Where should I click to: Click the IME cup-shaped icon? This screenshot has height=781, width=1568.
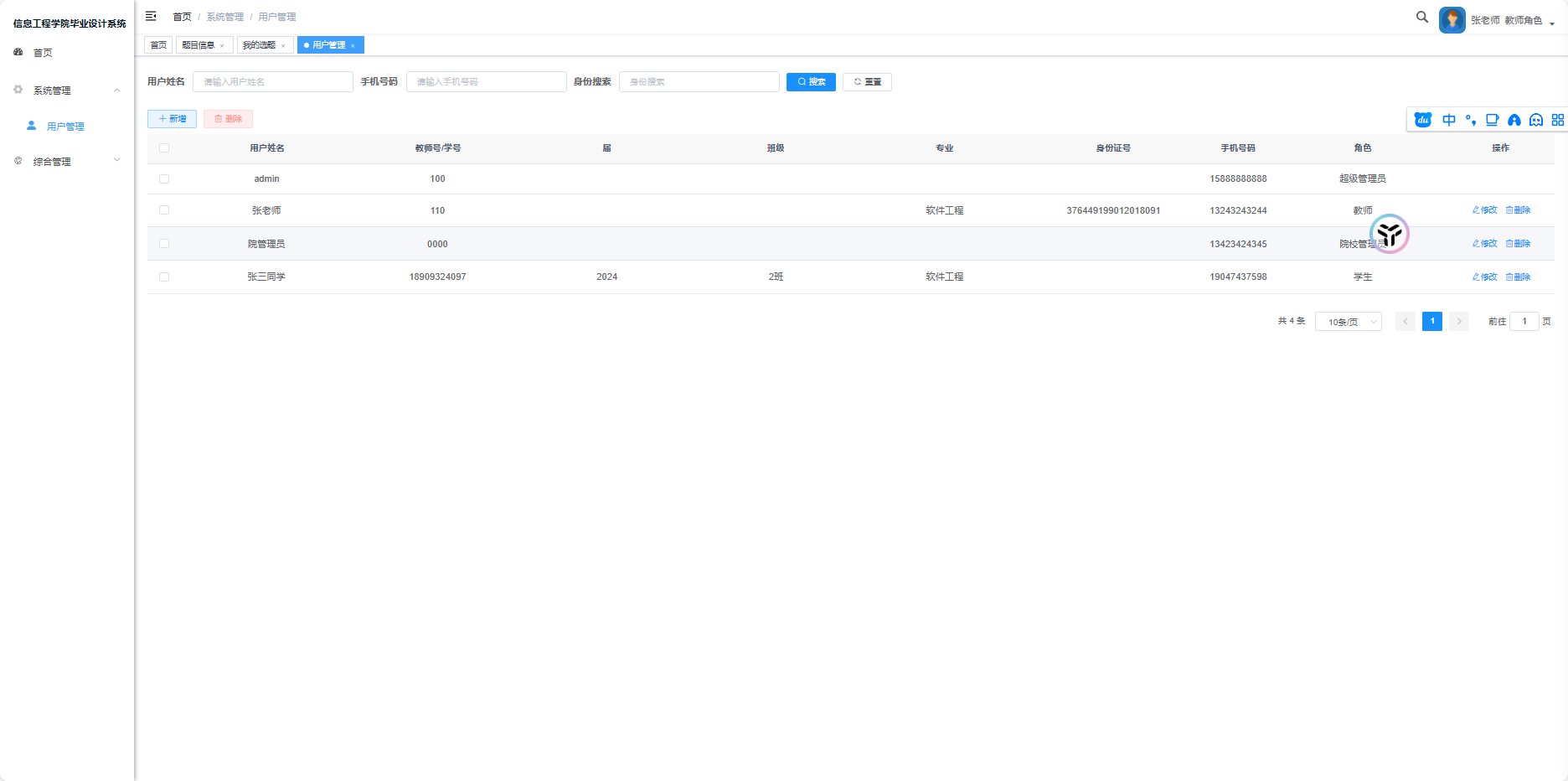(x=1493, y=120)
